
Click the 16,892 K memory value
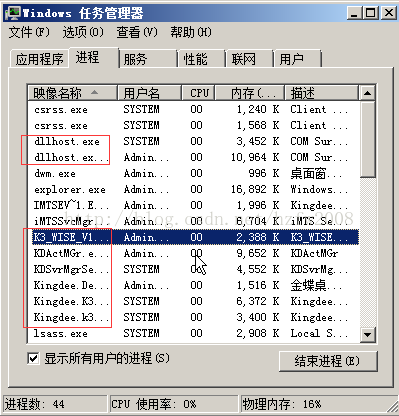[x=255, y=189]
